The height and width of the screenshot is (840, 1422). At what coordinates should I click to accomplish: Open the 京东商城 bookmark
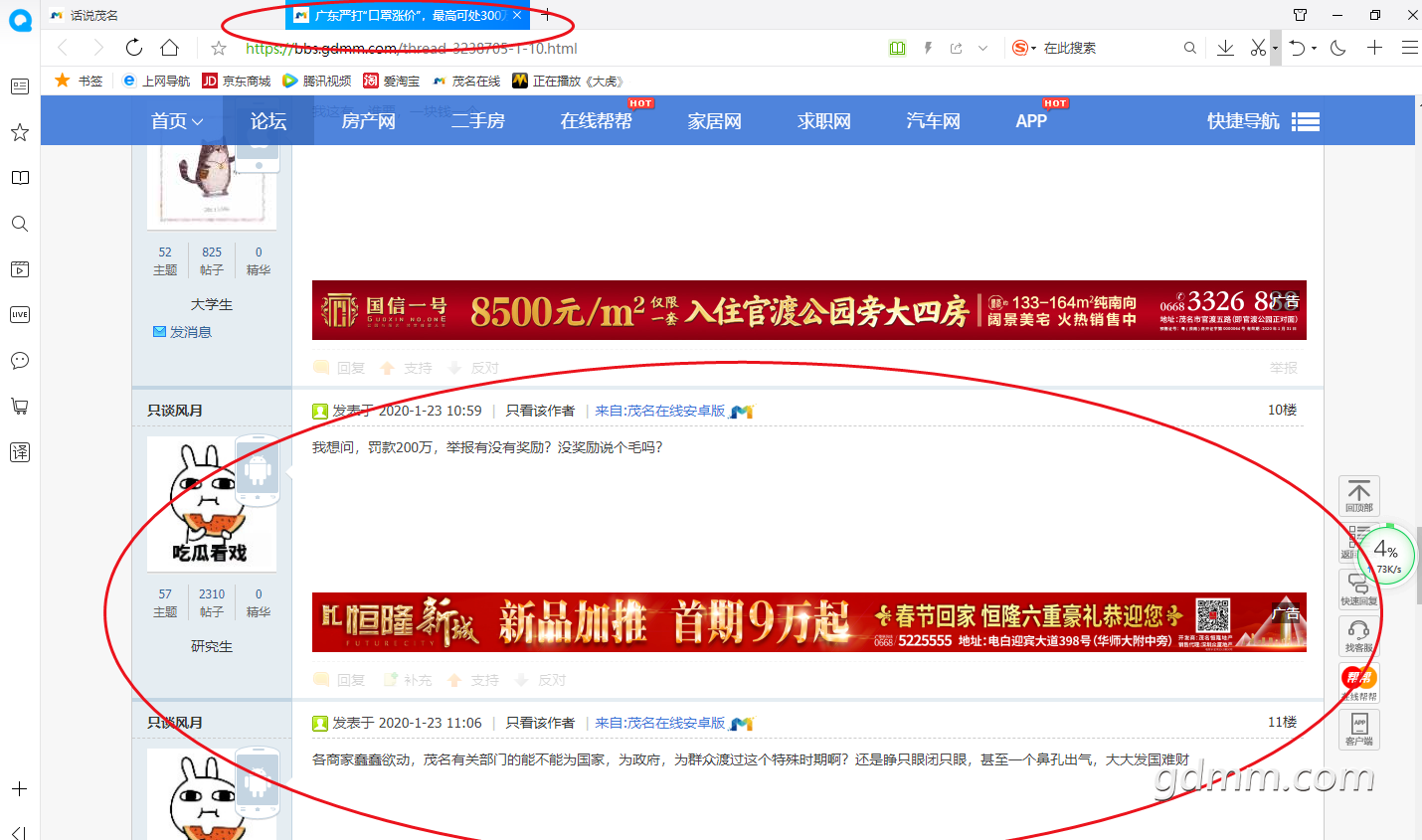point(237,82)
